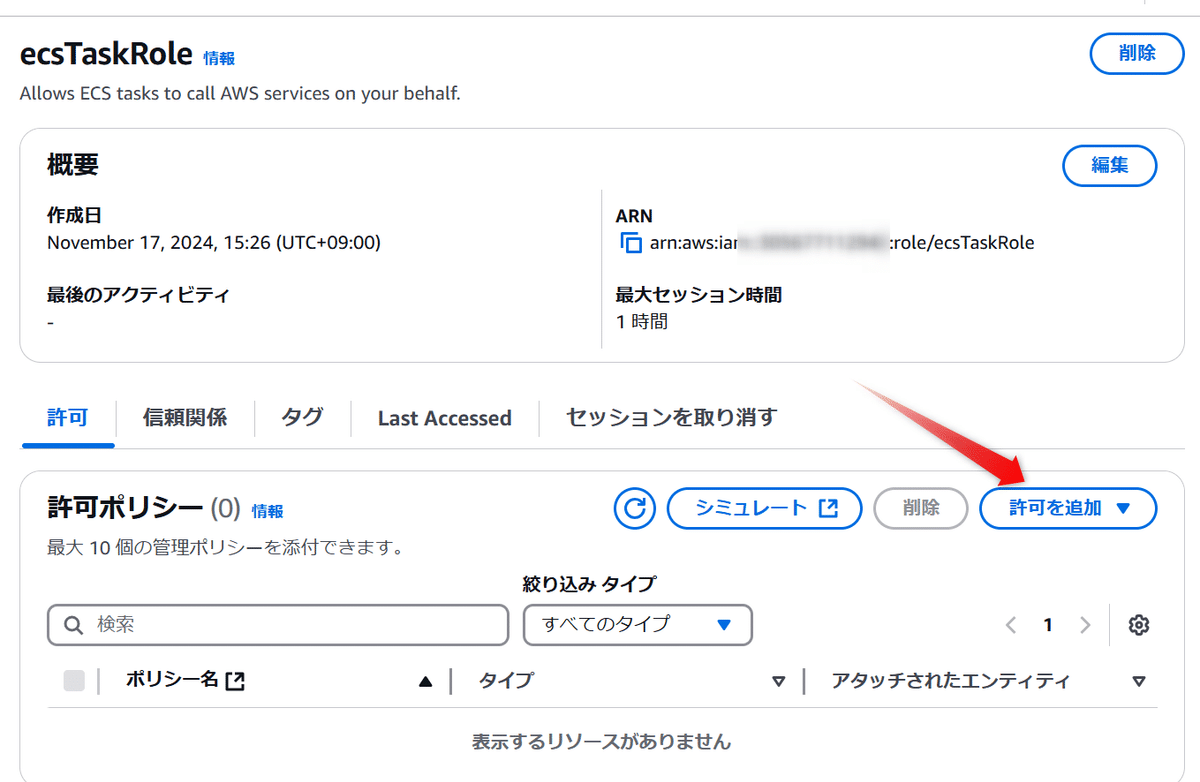1200x782 pixels.
Task: Click the external link icon beside シミュレート
Action: point(831,508)
